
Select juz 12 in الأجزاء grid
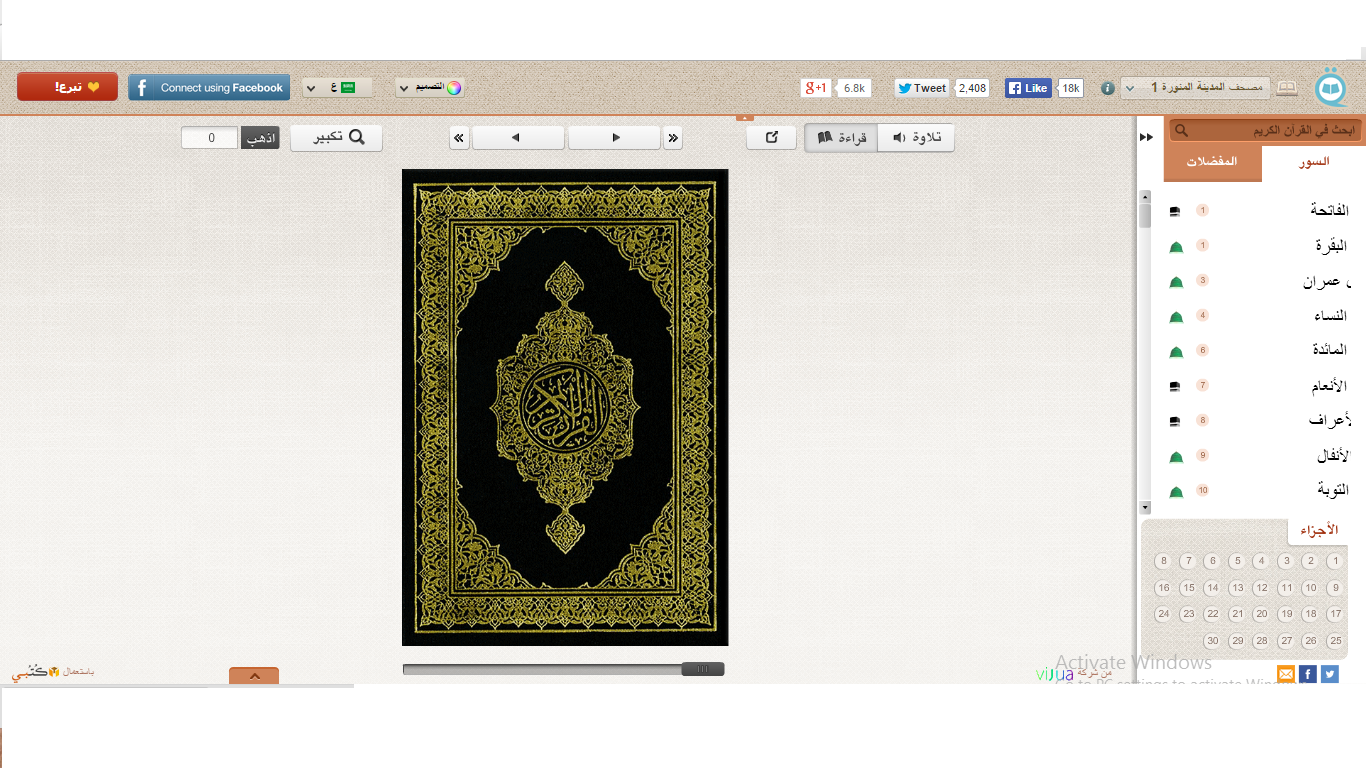click(1261, 588)
